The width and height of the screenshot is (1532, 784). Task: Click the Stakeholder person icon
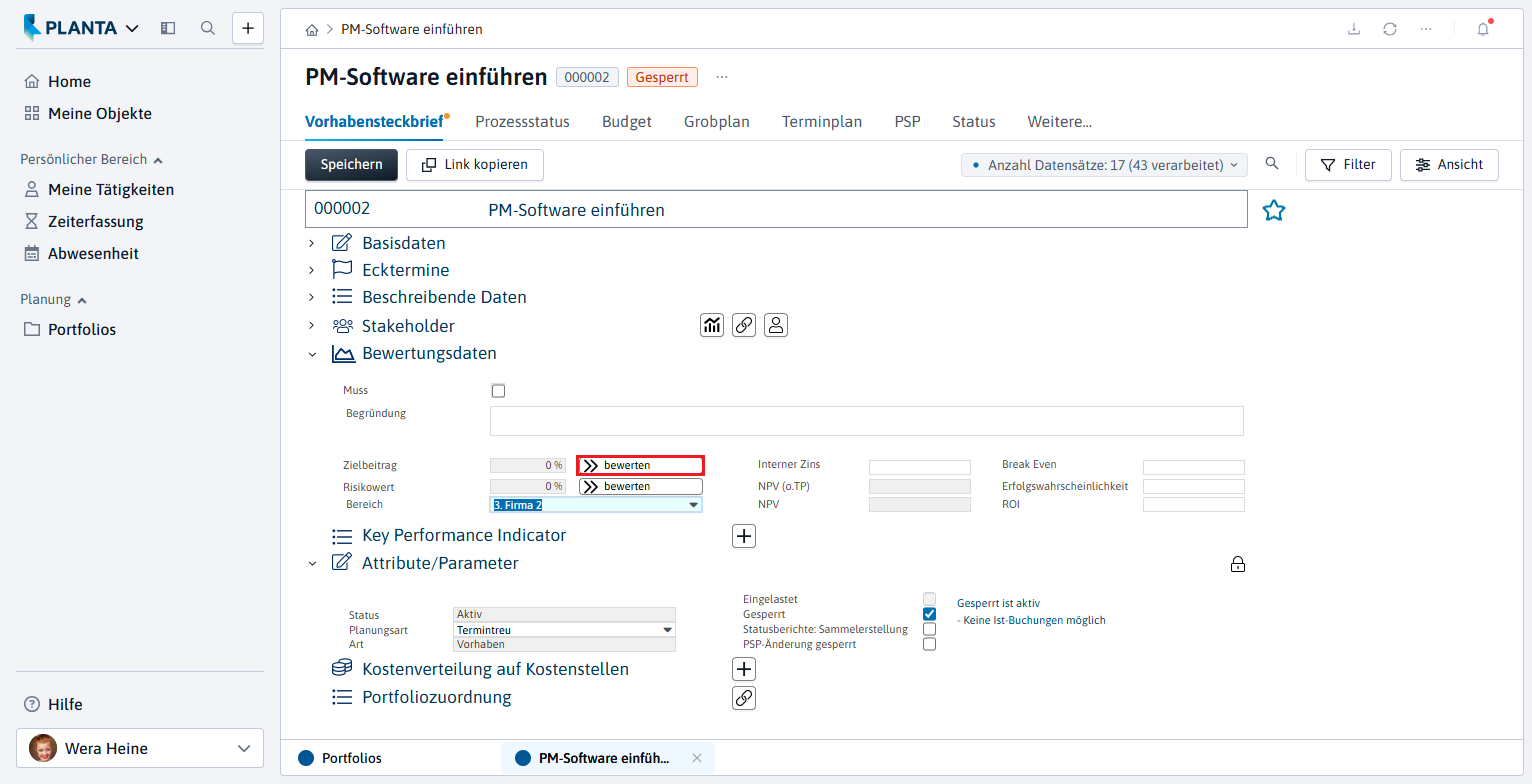pyautogui.click(x=776, y=325)
